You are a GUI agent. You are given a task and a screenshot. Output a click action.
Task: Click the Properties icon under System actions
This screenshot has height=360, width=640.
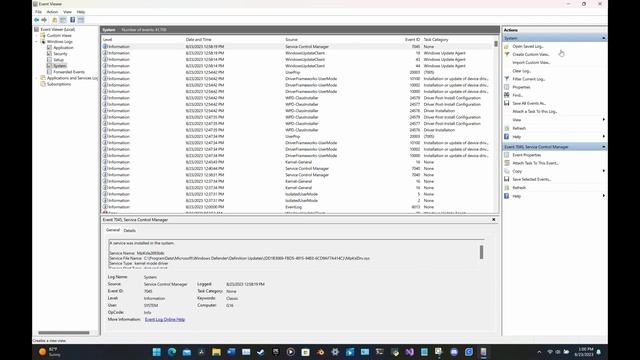pos(507,87)
